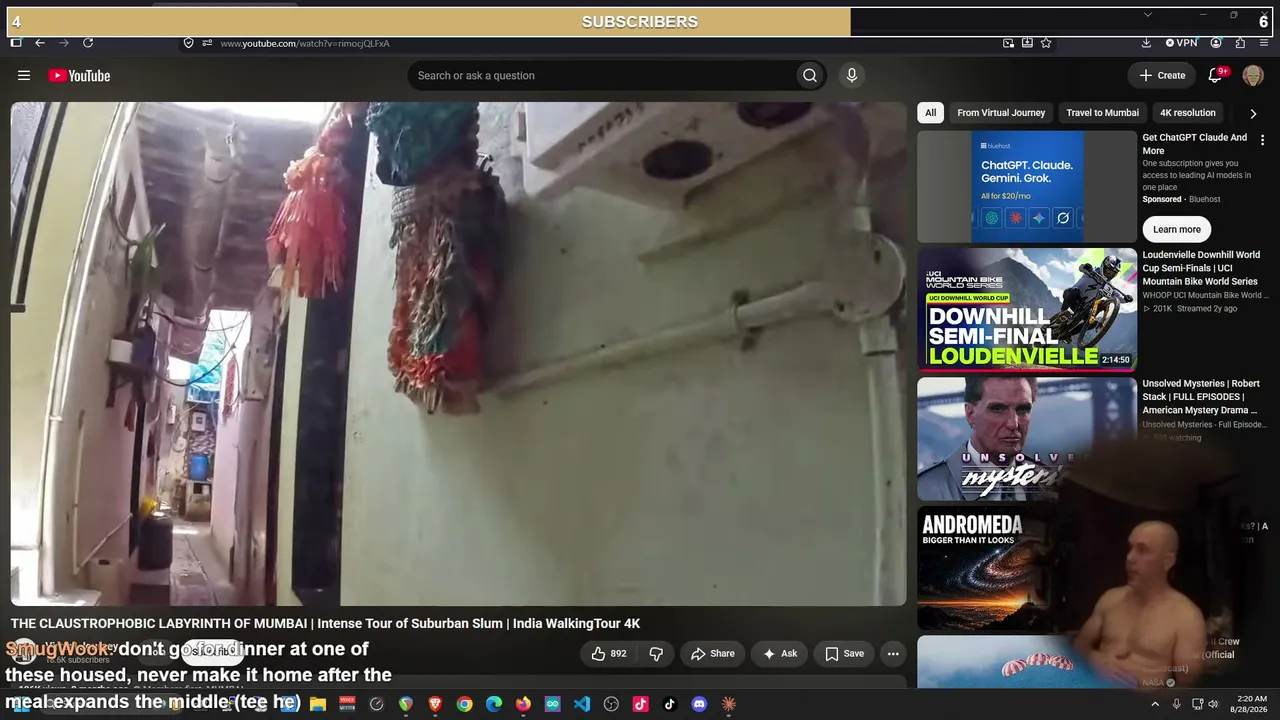The image size is (1280, 720).
Task: Open the account avatar menu
Action: click(x=1253, y=75)
